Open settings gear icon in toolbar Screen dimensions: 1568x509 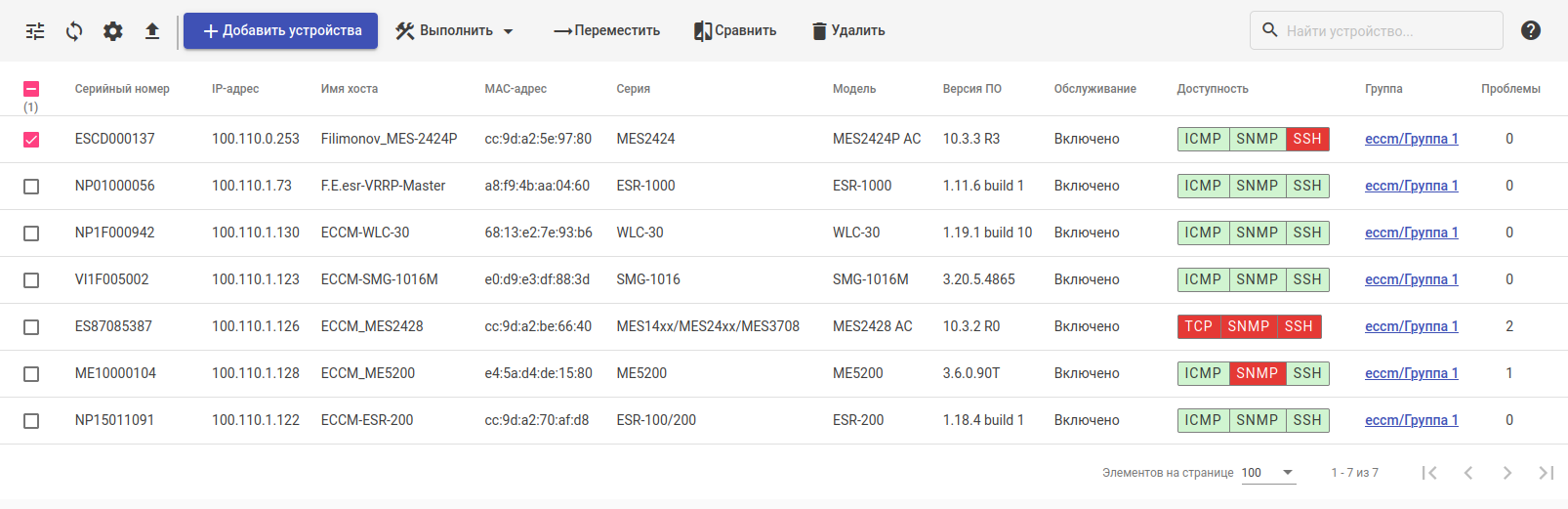(x=113, y=31)
